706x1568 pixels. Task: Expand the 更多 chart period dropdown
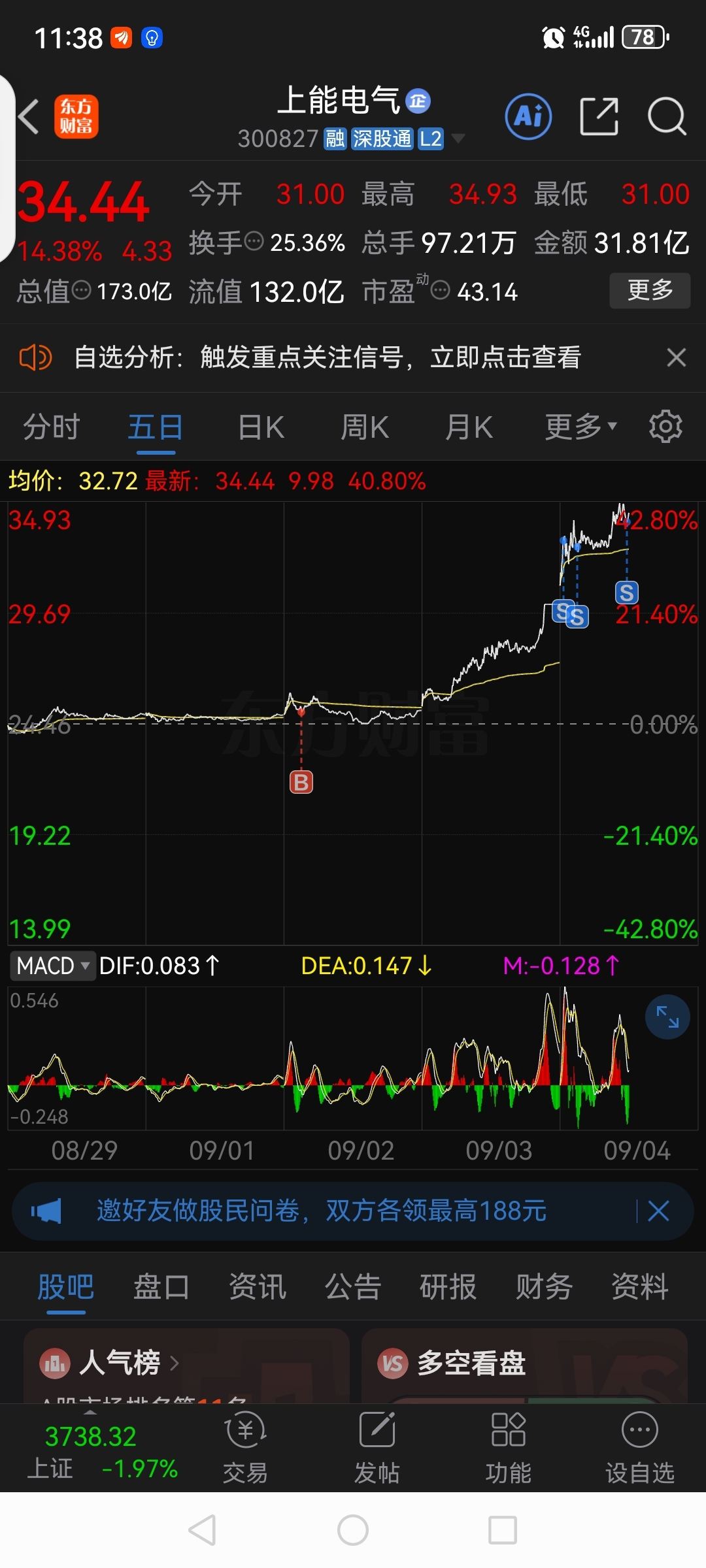click(x=581, y=427)
